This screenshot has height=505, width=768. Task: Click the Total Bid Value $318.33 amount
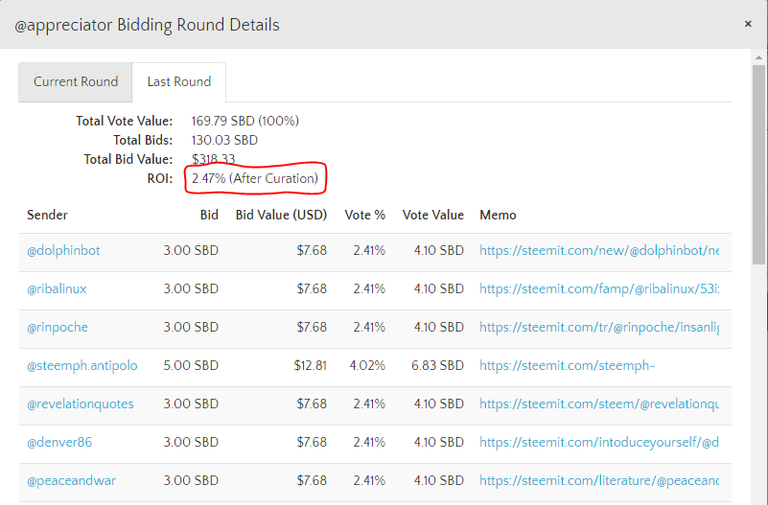click(213, 159)
